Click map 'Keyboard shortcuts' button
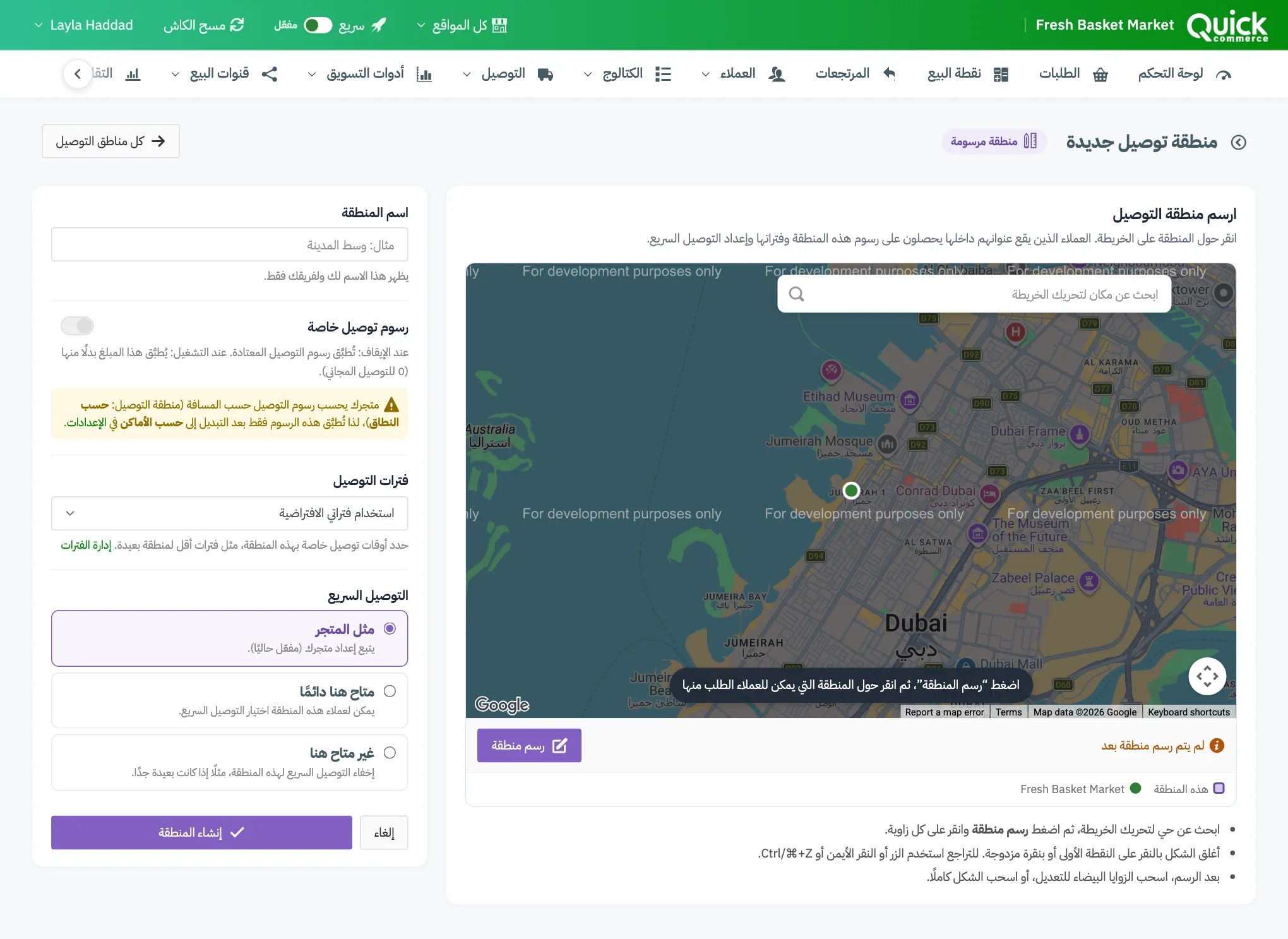1288x939 pixels. tap(1189, 712)
